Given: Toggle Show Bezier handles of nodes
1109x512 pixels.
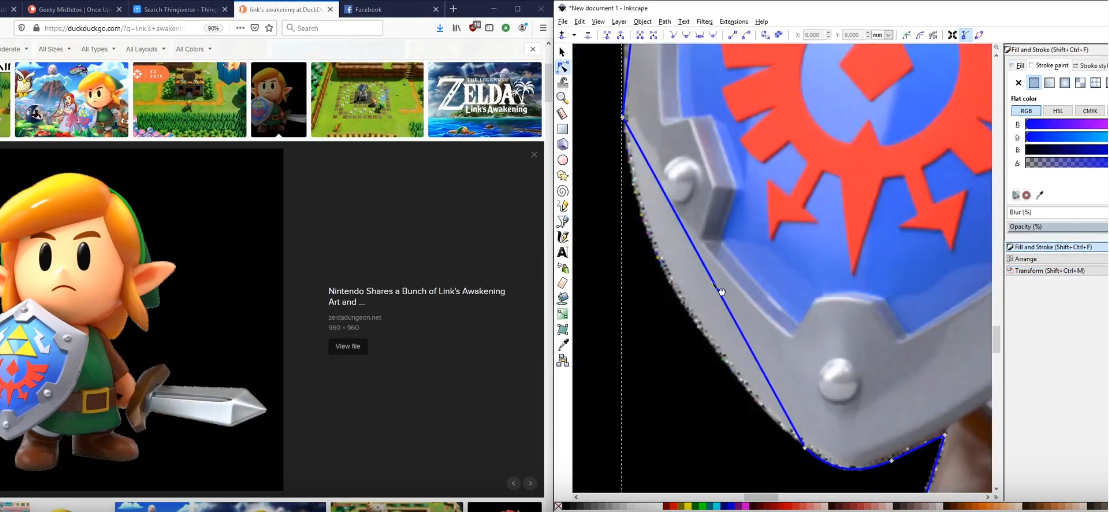Looking at the screenshot, I should (965, 35).
